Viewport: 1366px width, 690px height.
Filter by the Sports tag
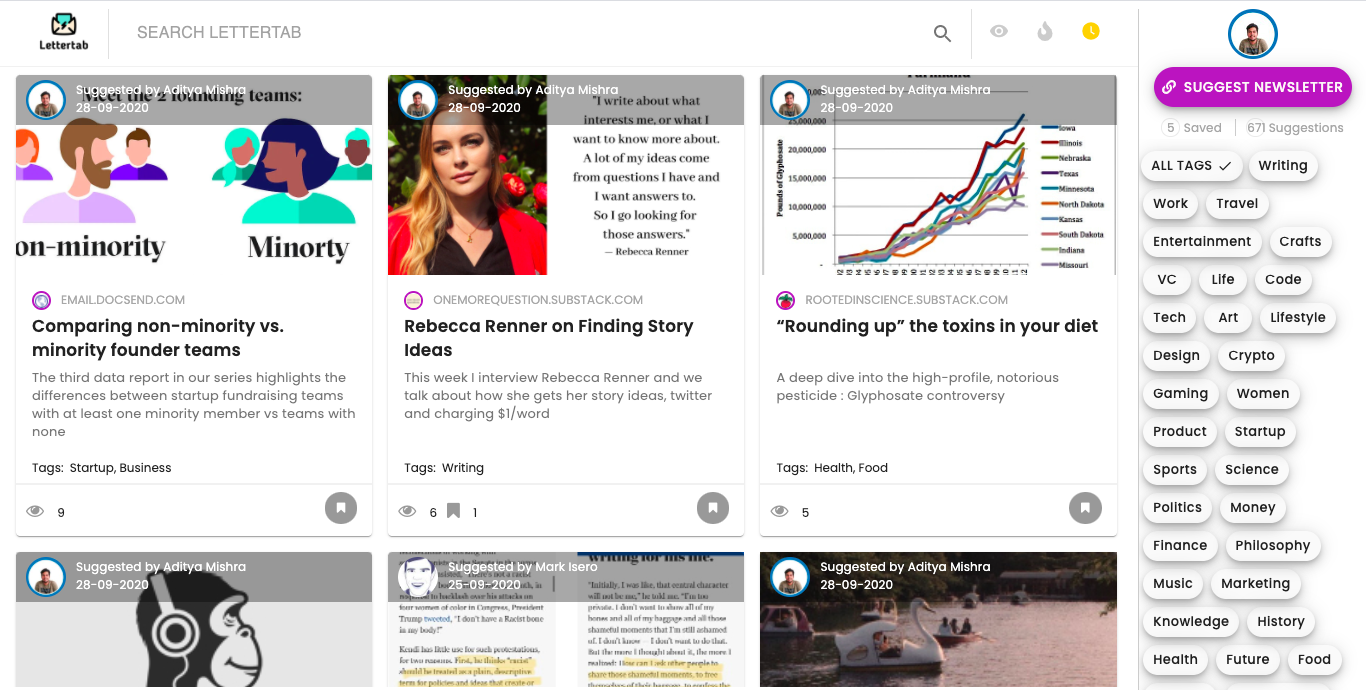1175,470
